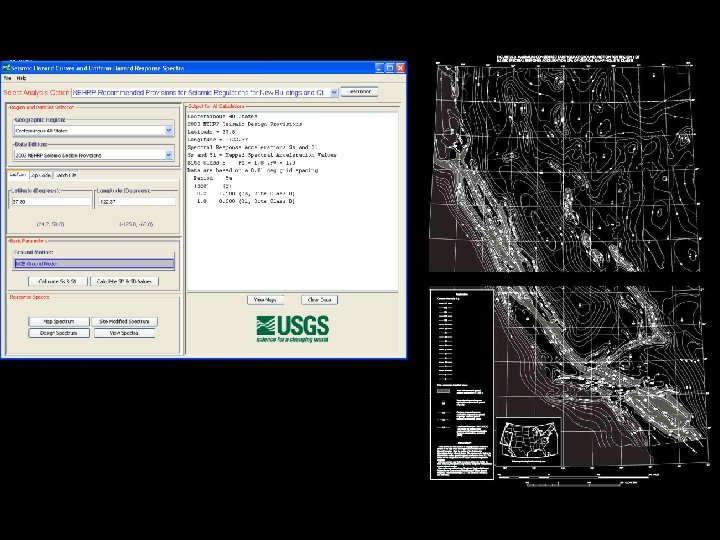Click the Latitude degrees input field
Image resolution: width=720 pixels, height=540 pixels.
(51, 202)
